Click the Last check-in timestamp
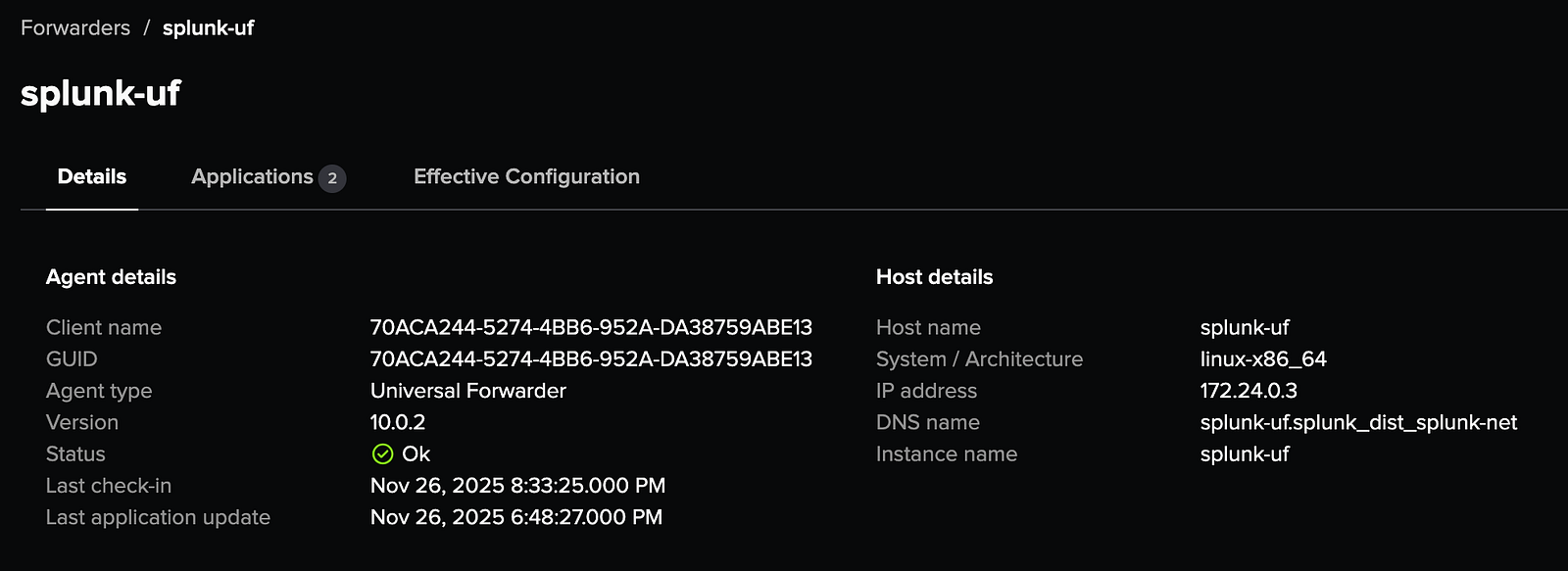The width and height of the screenshot is (1568, 571). click(517, 486)
